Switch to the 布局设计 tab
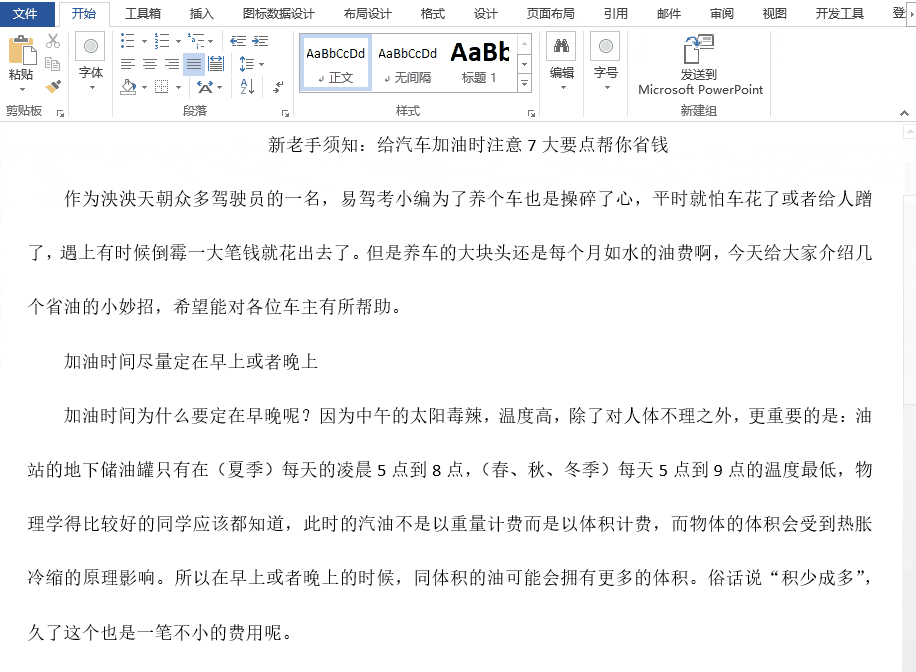This screenshot has width=916, height=672. tap(367, 13)
